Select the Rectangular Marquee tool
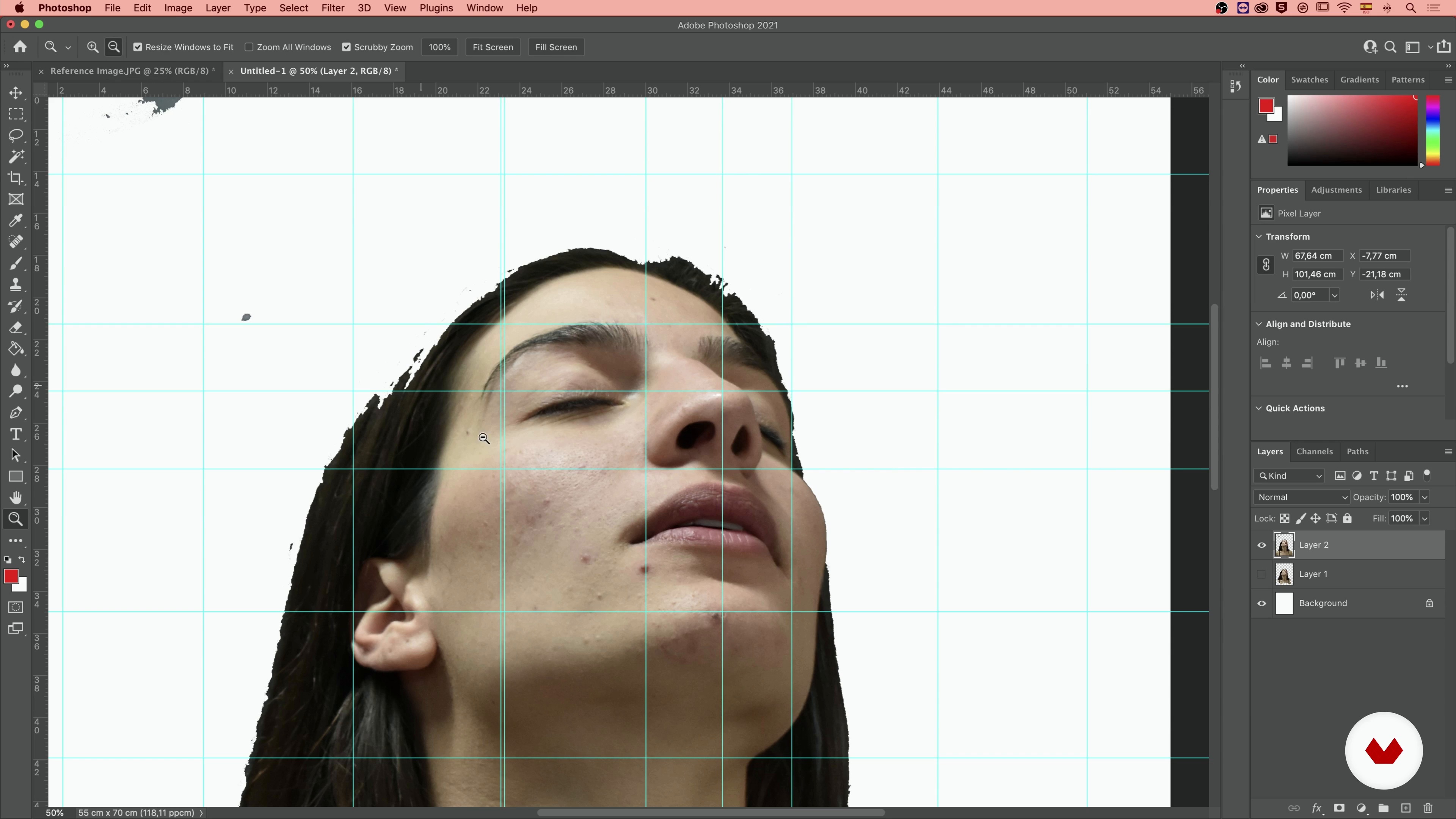The image size is (1456, 819). (x=16, y=114)
